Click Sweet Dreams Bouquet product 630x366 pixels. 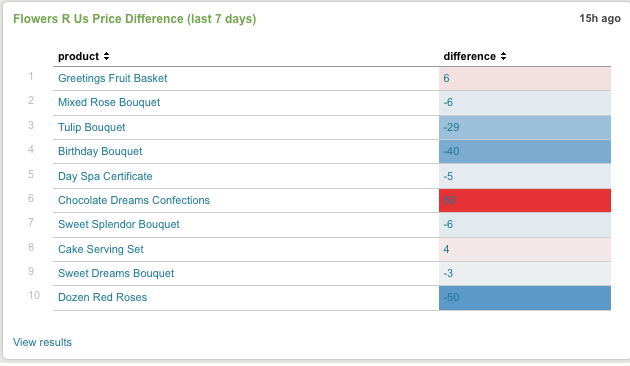point(116,274)
